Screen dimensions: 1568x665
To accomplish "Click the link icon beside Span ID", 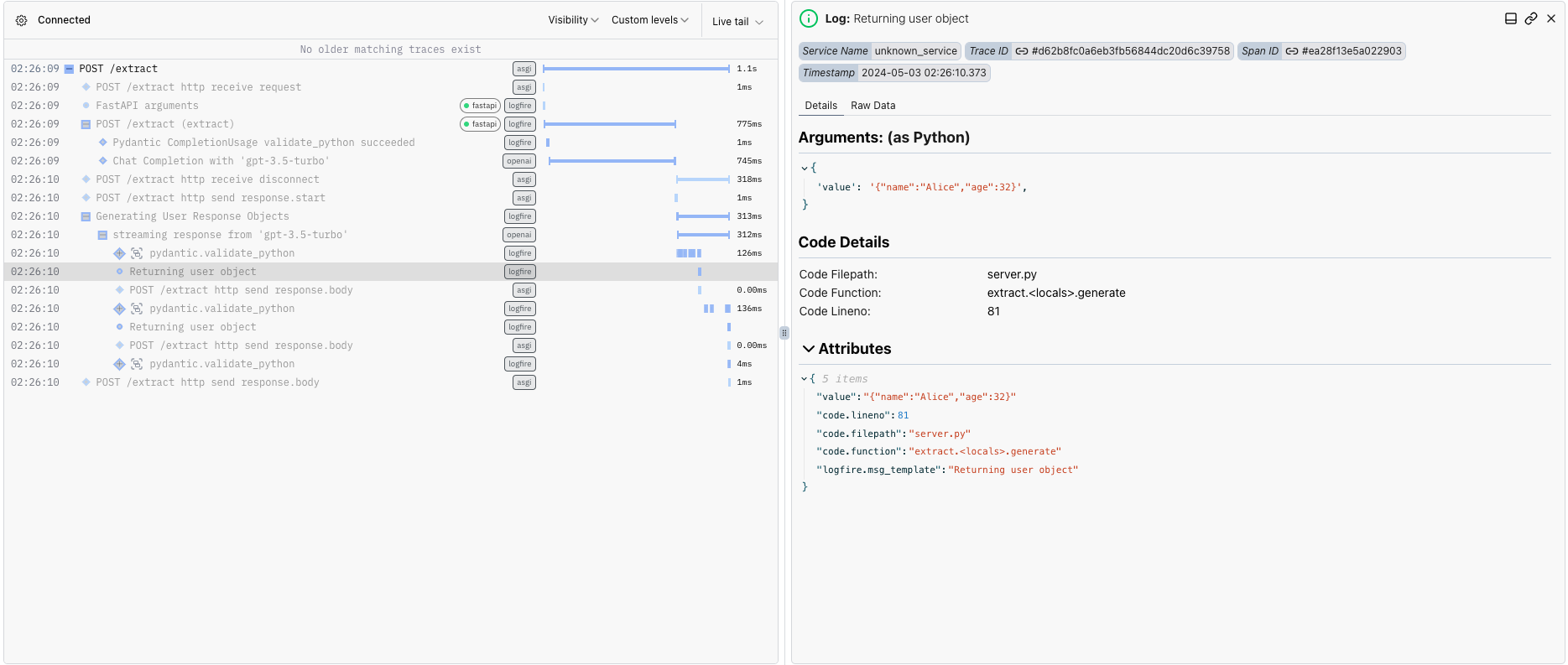I will (1291, 51).
